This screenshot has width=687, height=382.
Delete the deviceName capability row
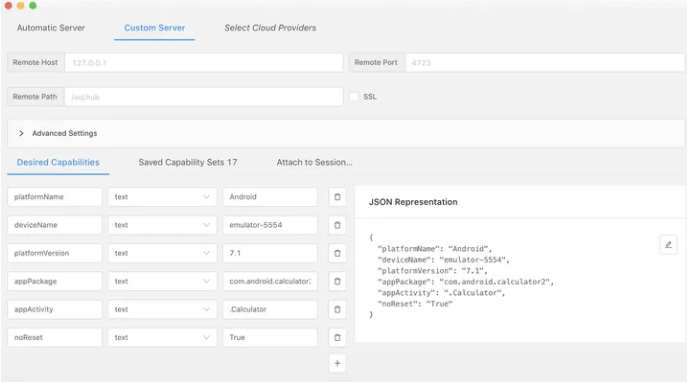click(337, 225)
